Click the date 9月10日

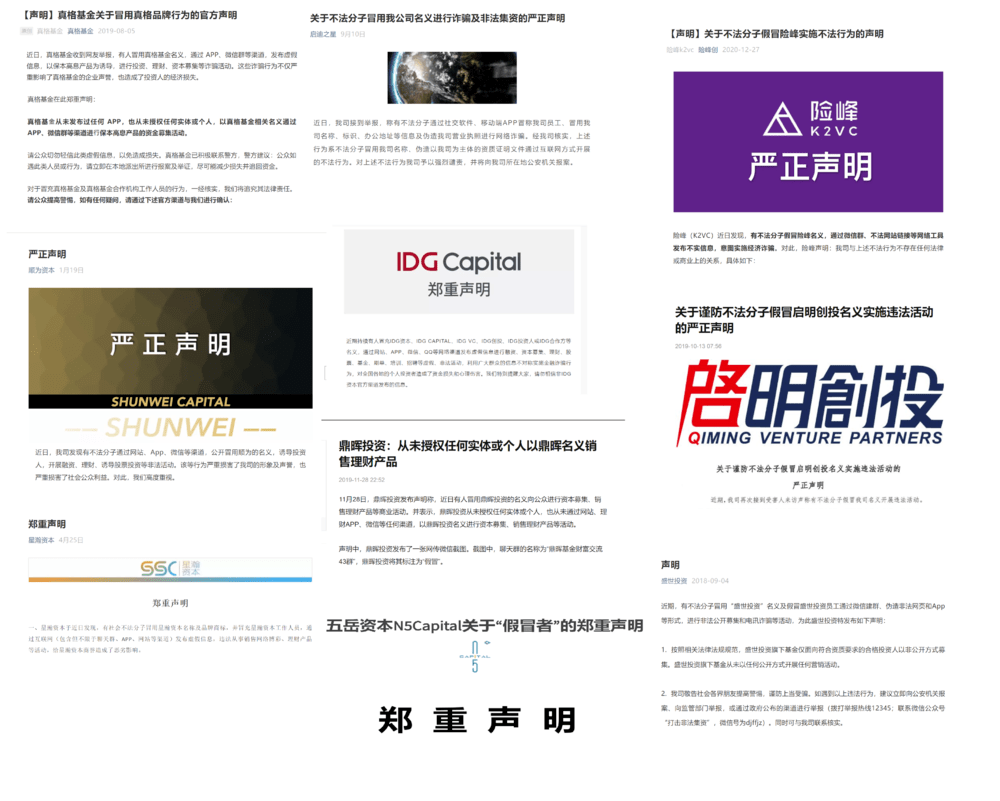click(353, 34)
